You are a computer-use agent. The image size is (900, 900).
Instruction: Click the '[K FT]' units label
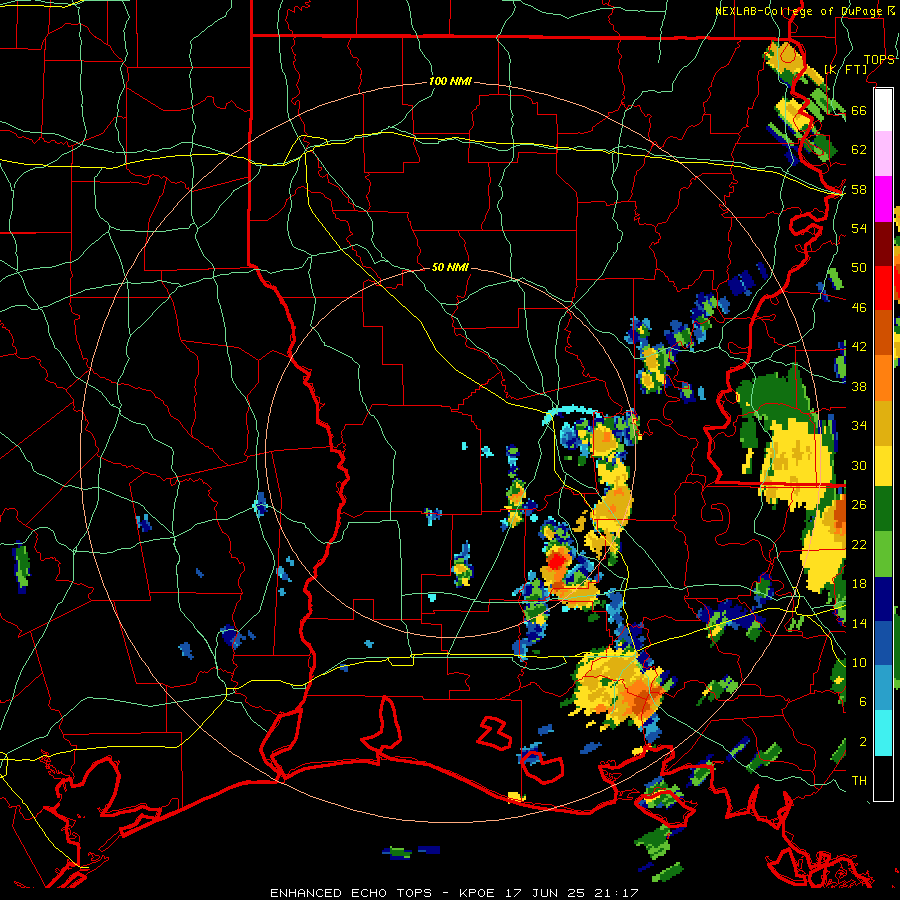pyautogui.click(x=845, y=69)
